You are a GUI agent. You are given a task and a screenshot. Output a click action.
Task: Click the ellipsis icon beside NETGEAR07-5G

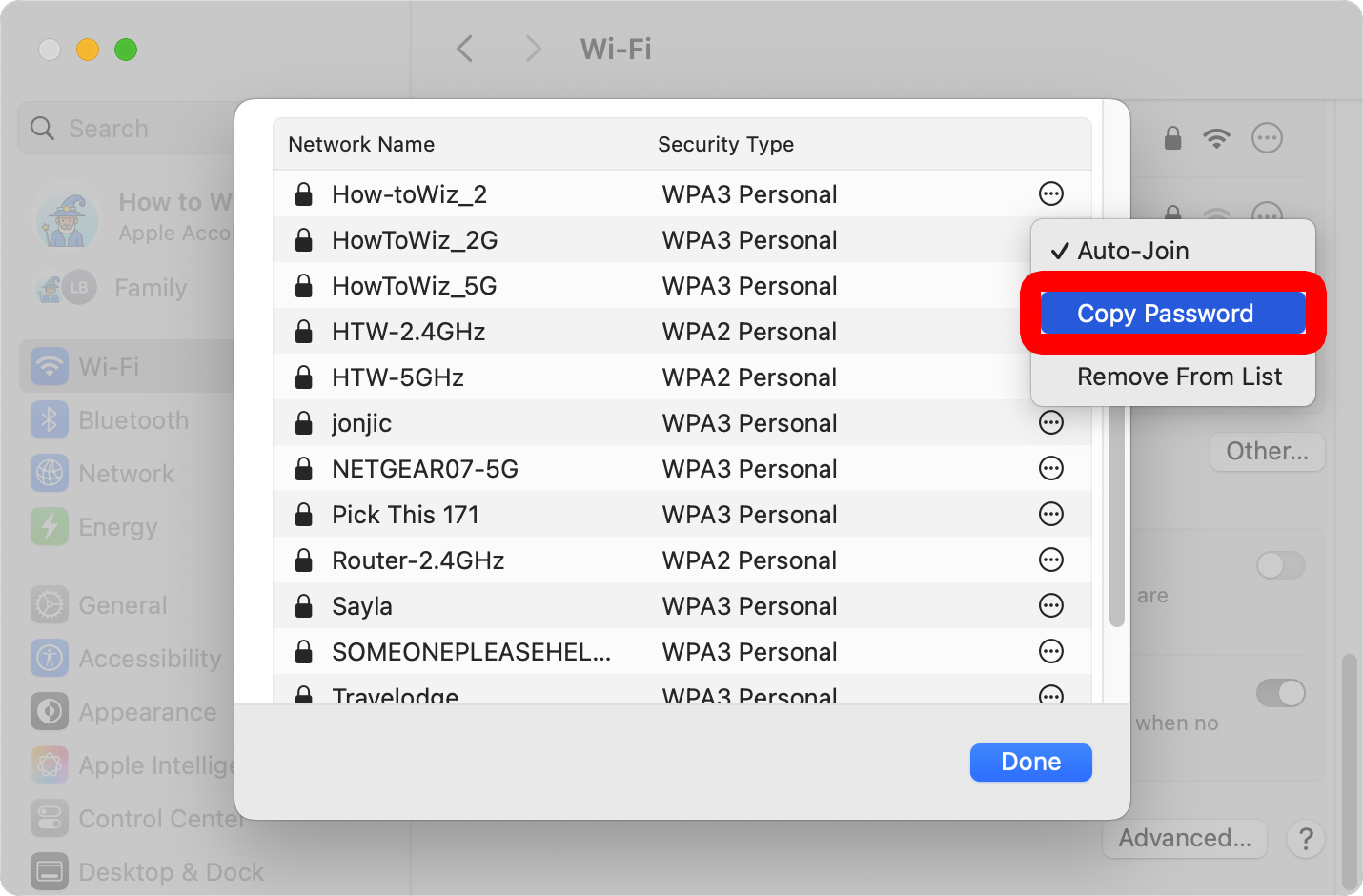coord(1050,469)
